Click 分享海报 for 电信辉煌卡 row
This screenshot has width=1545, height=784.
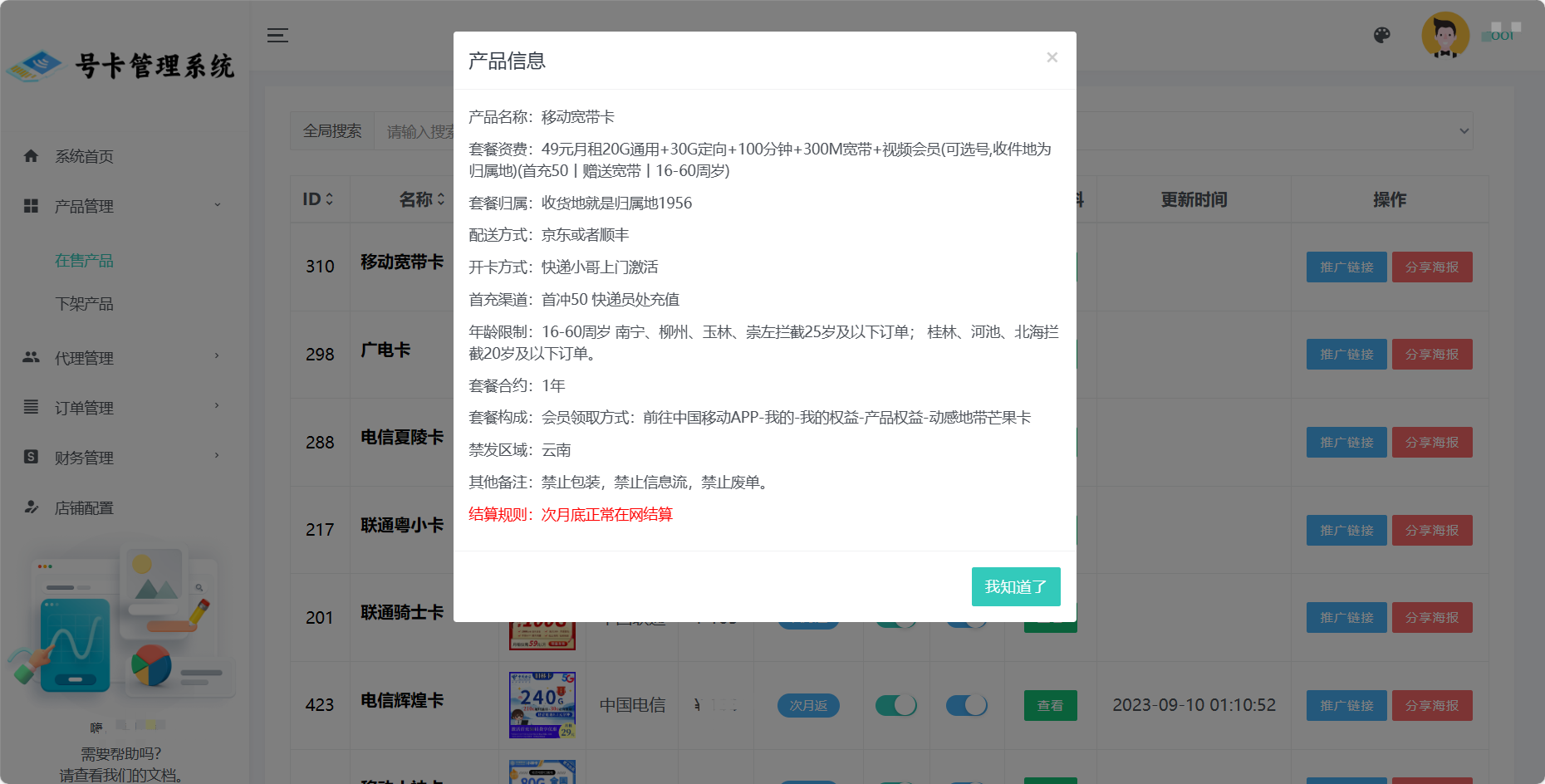pyautogui.click(x=1432, y=705)
